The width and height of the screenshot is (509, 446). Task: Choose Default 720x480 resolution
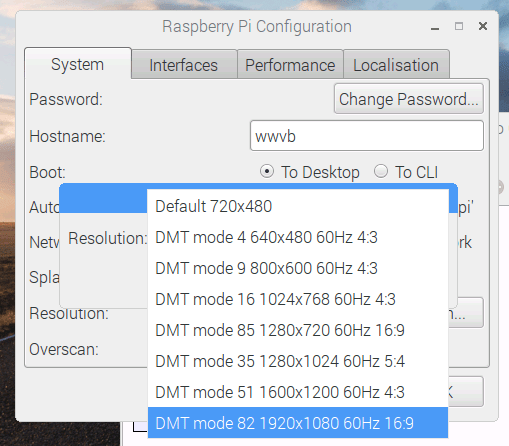[298, 206]
